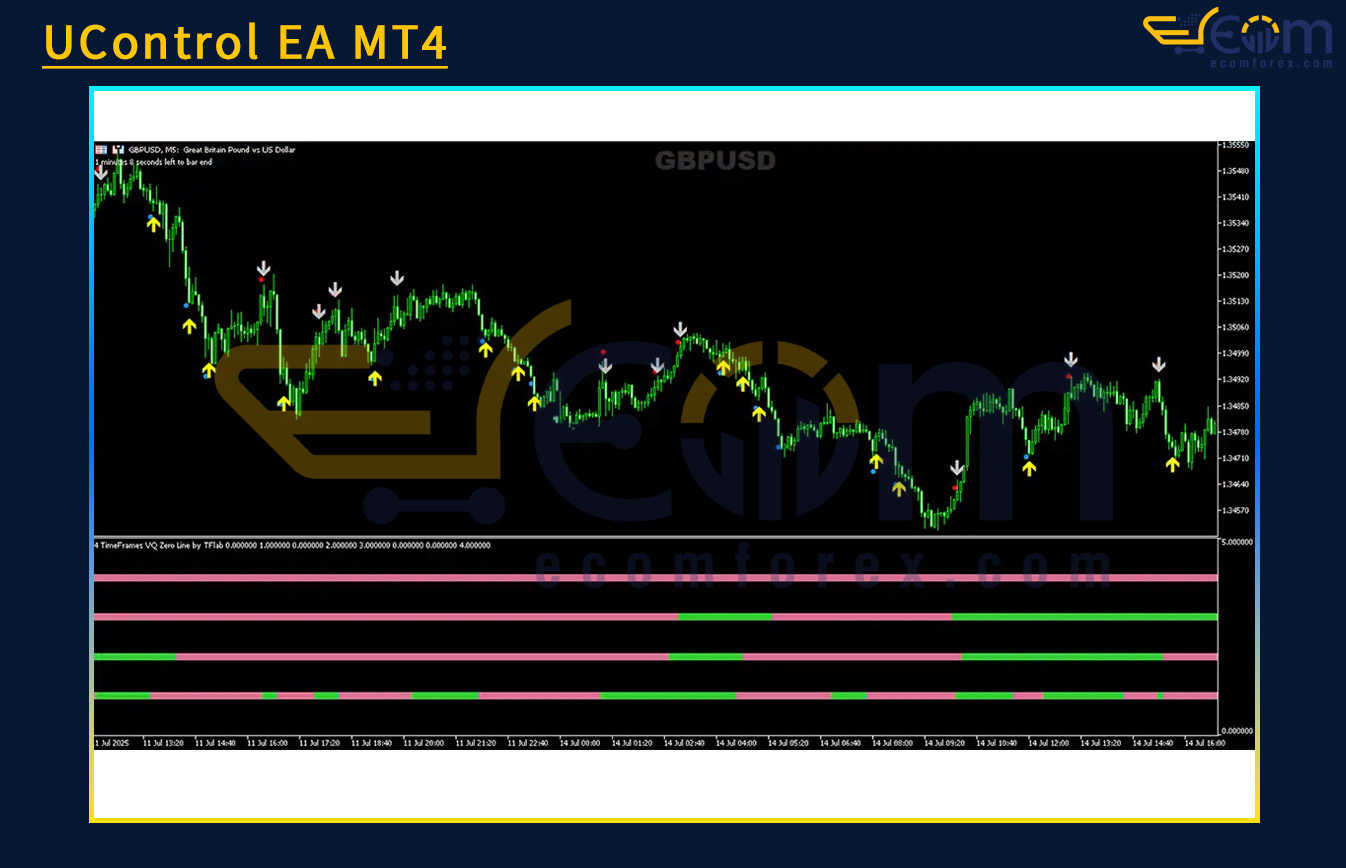The height and width of the screenshot is (868, 1346).
Task: Click price level 1.35550 on the scale
Action: 1238,145
